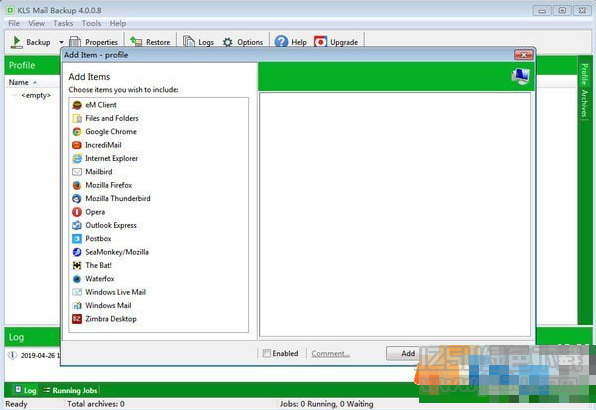596x410 pixels.
Task: Click the computer icon in dialog header
Action: click(x=520, y=76)
